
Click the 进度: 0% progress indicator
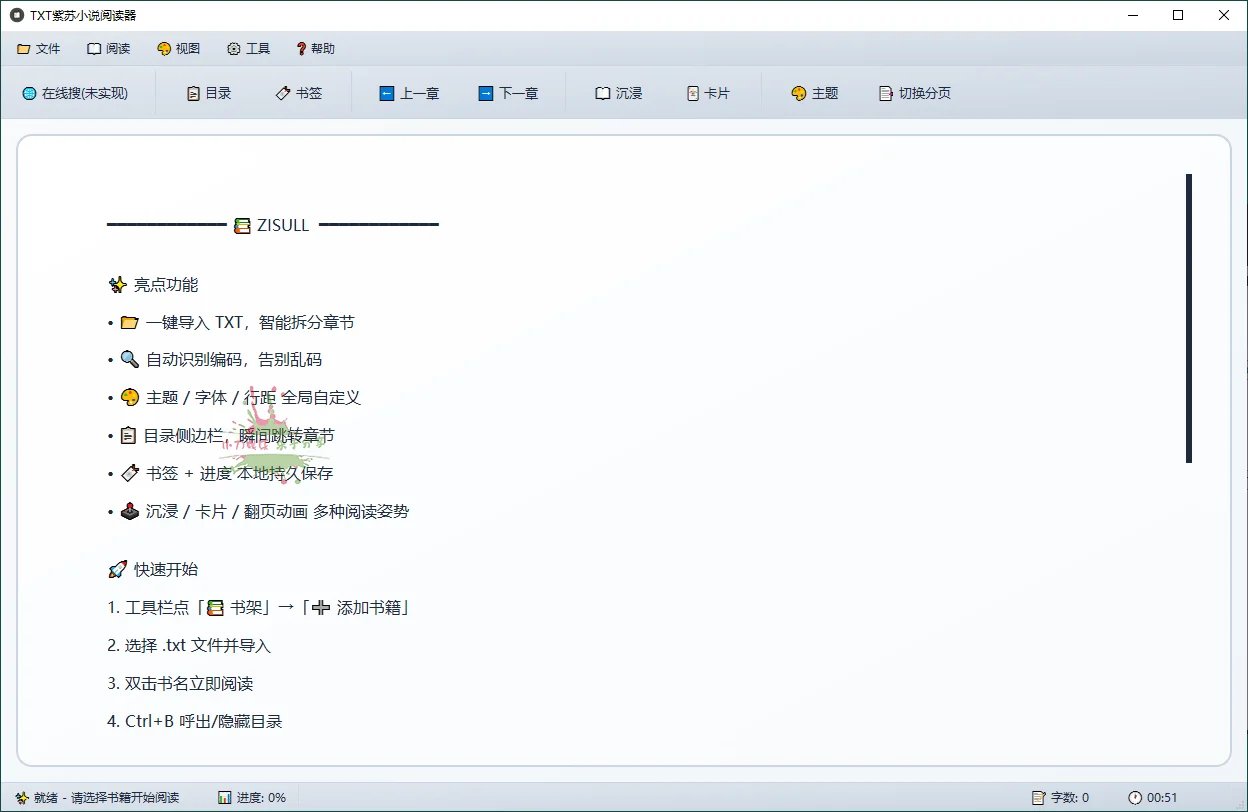pos(253,797)
